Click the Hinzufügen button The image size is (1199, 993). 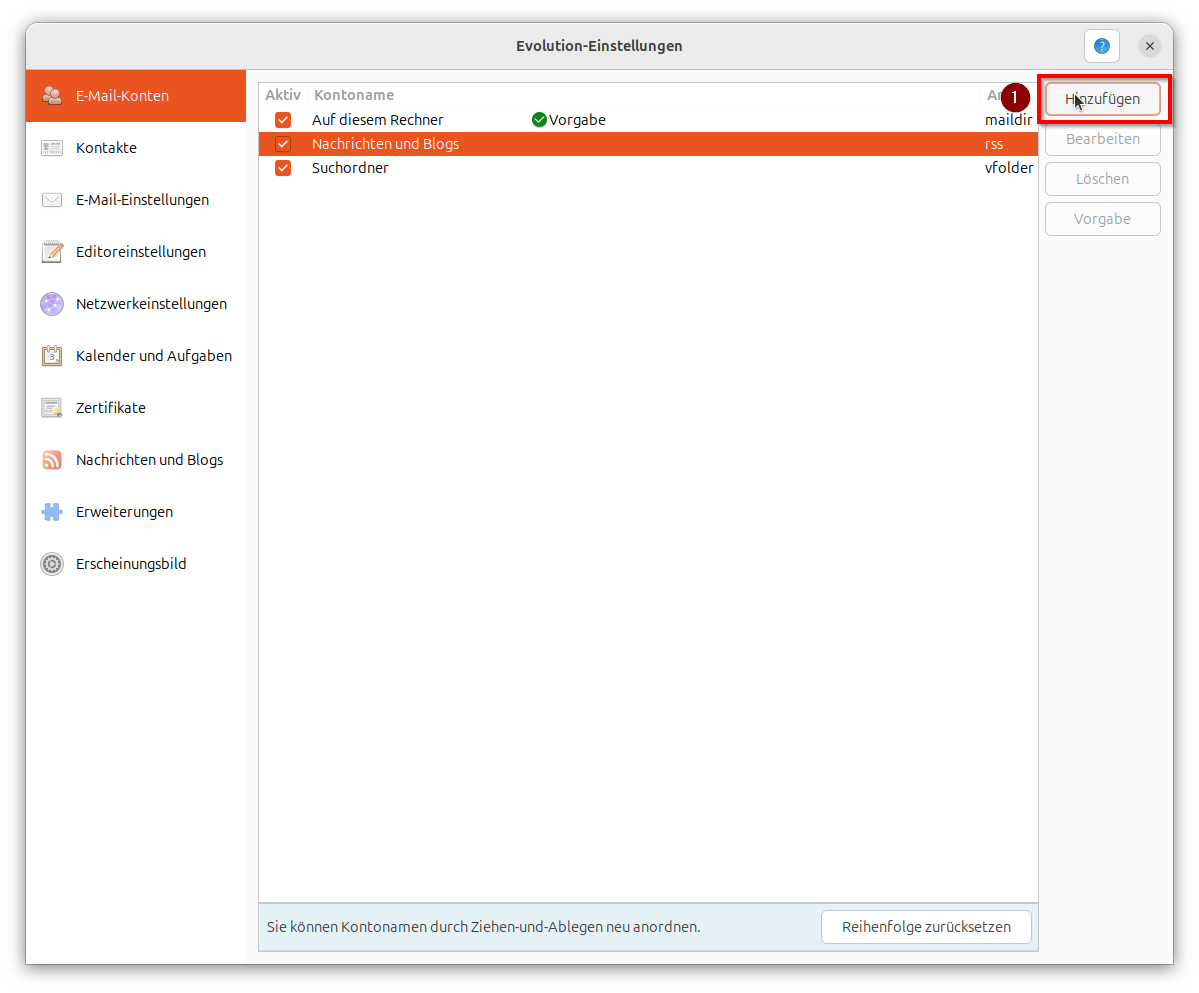point(1102,99)
